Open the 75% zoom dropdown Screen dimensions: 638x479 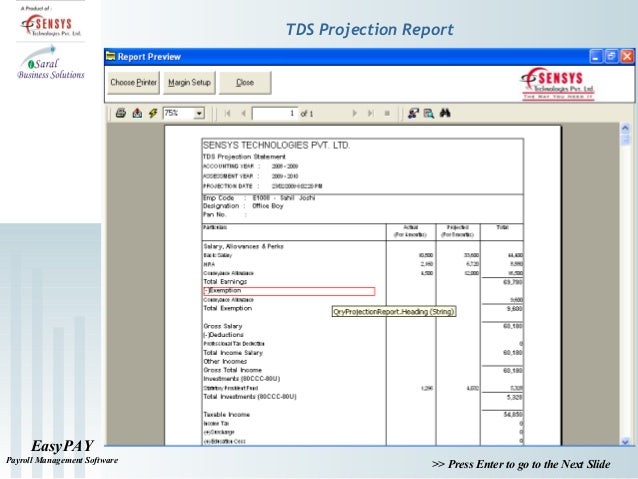199,114
